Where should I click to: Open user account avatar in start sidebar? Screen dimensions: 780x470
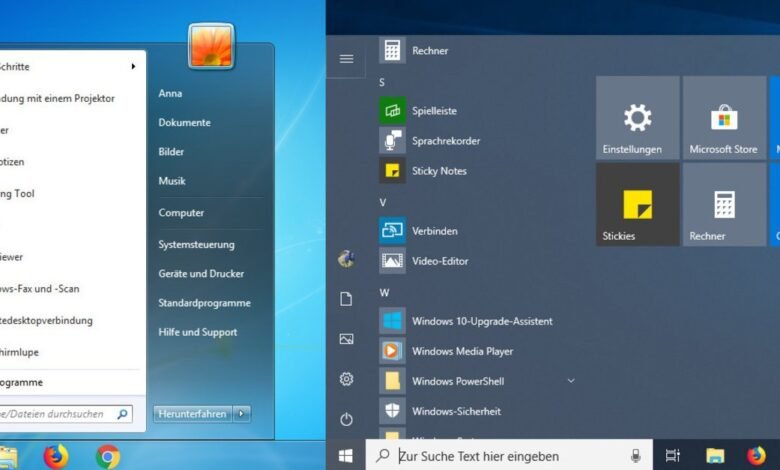[x=346, y=259]
